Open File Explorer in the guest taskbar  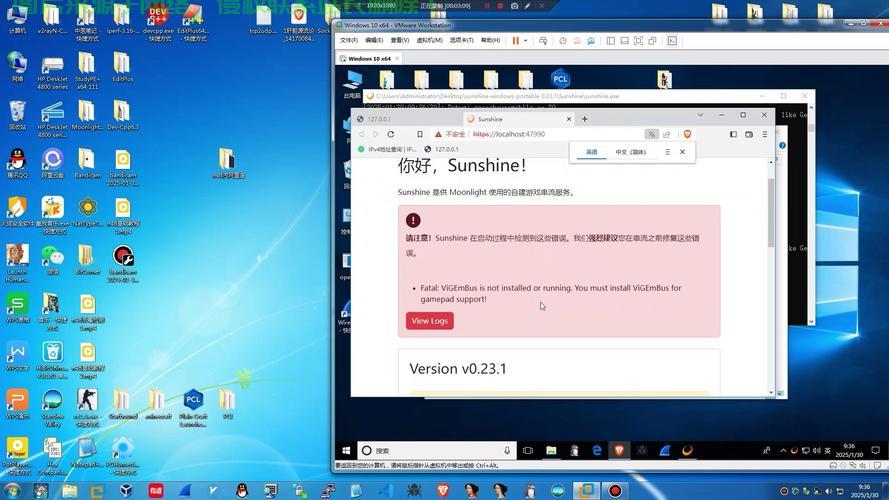click(551, 451)
